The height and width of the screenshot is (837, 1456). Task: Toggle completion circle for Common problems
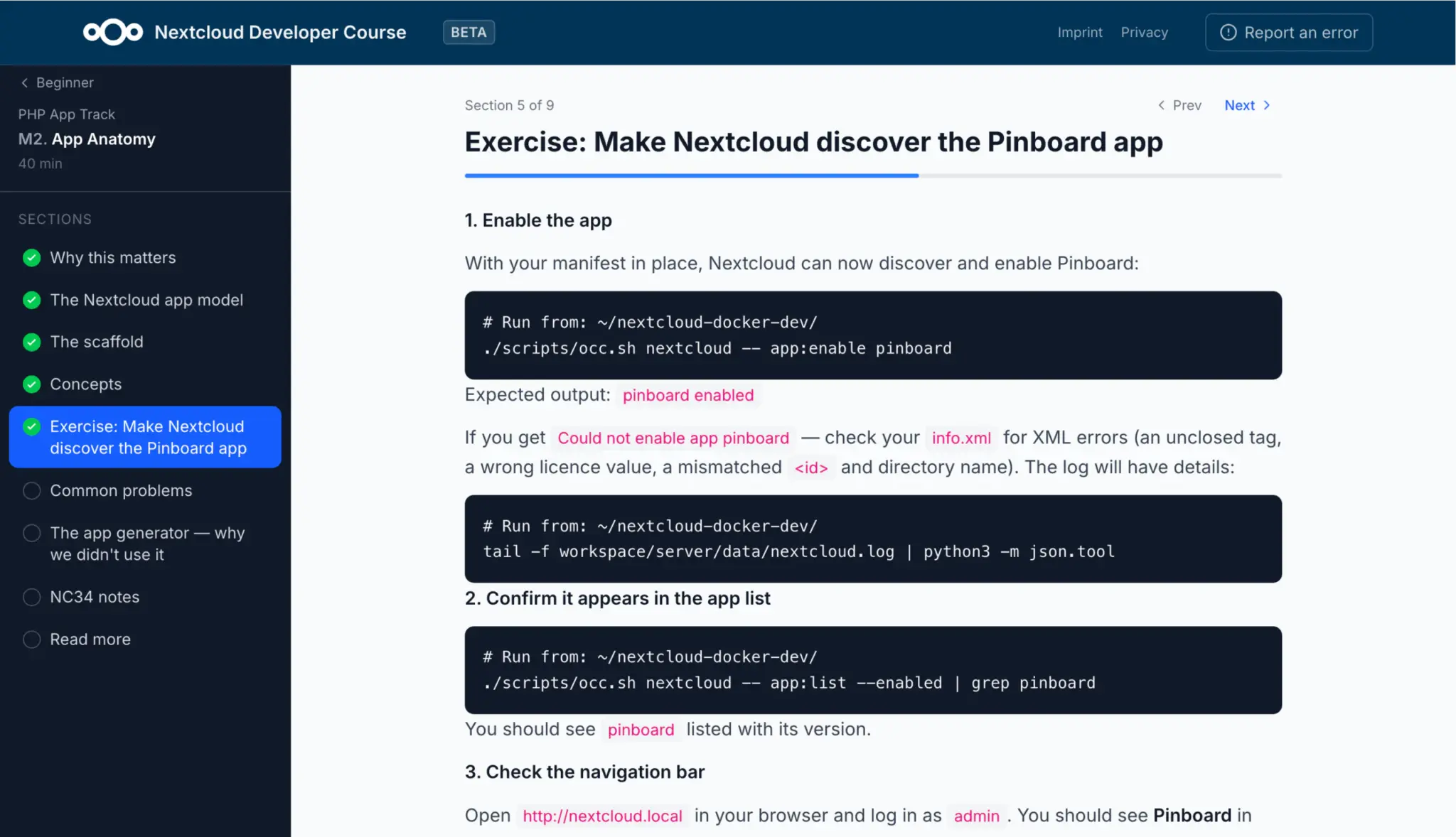[x=31, y=490]
